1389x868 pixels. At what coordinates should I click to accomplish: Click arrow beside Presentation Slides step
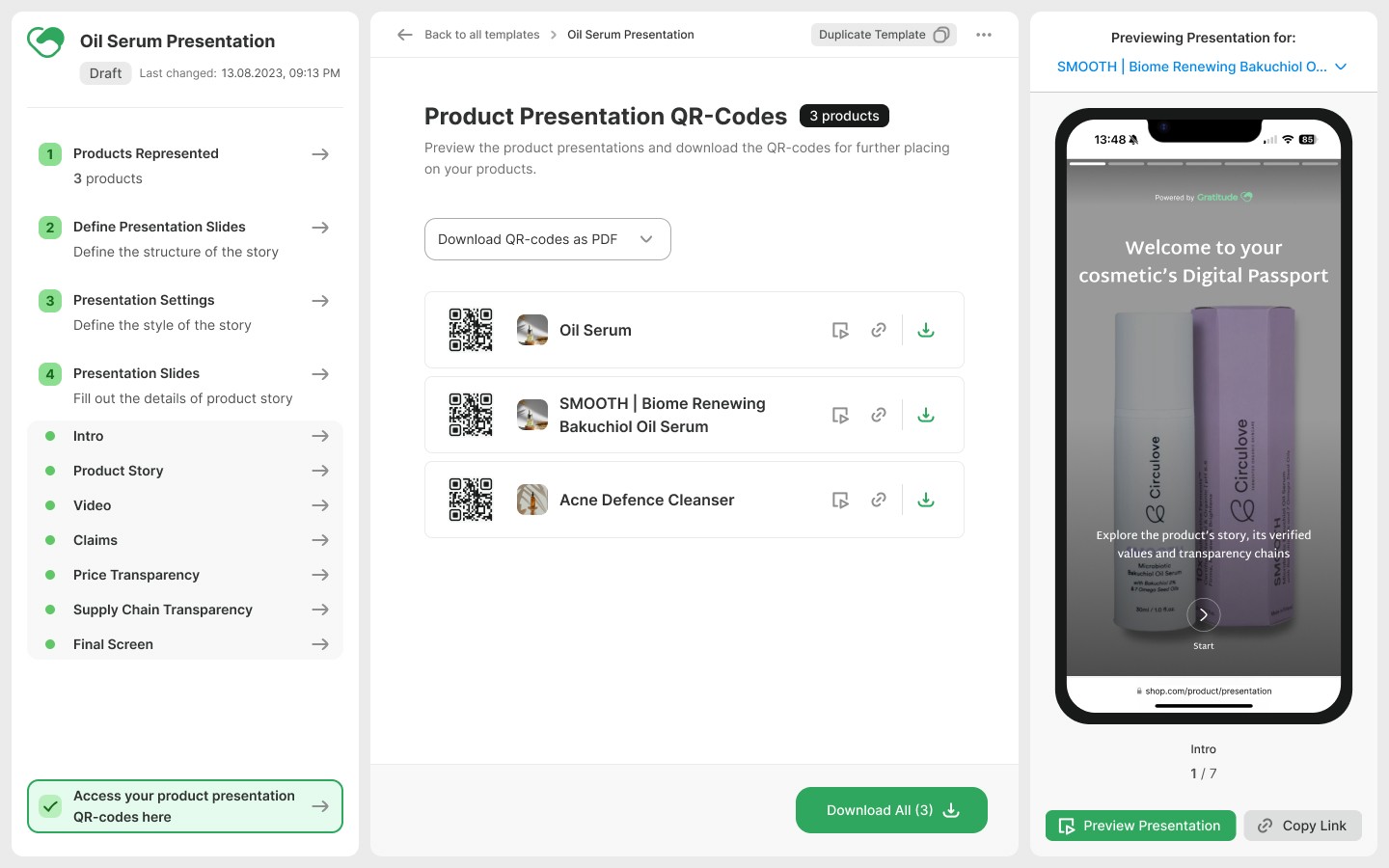321,374
